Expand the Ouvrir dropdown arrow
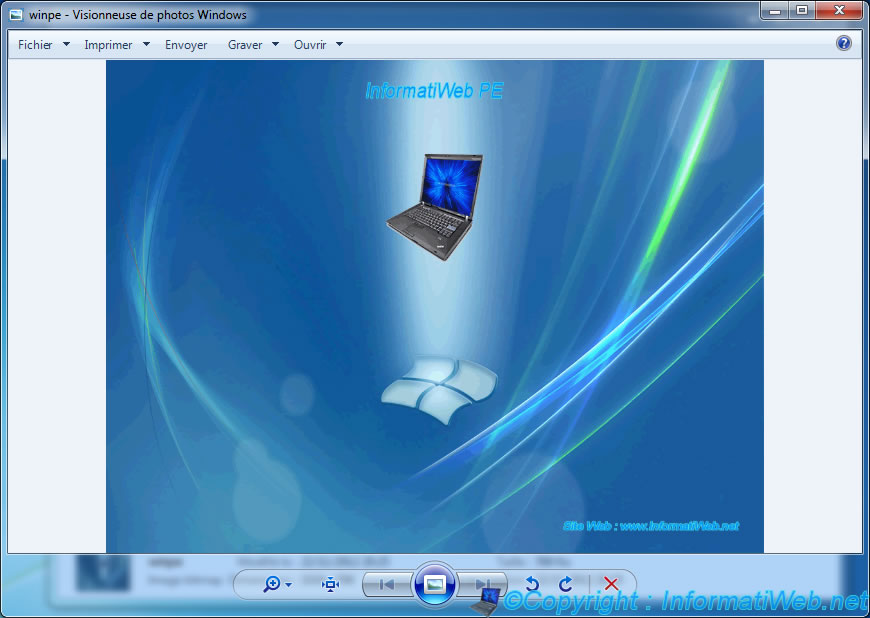The width and height of the screenshot is (870, 618). 337,44
